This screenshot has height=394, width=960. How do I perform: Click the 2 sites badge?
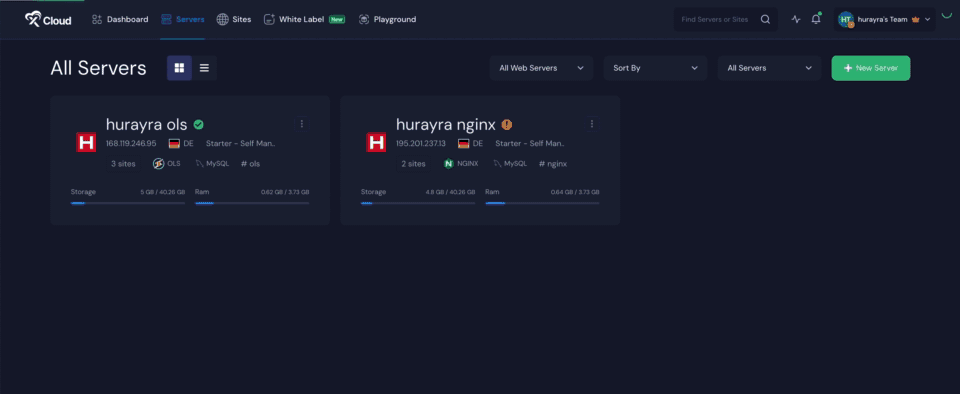tap(413, 164)
